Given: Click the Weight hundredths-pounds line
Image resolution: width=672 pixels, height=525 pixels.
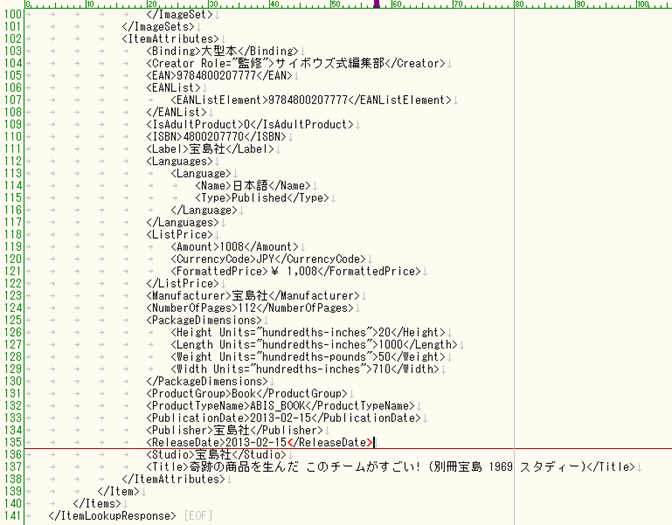Looking at the screenshot, I should tap(308, 357).
